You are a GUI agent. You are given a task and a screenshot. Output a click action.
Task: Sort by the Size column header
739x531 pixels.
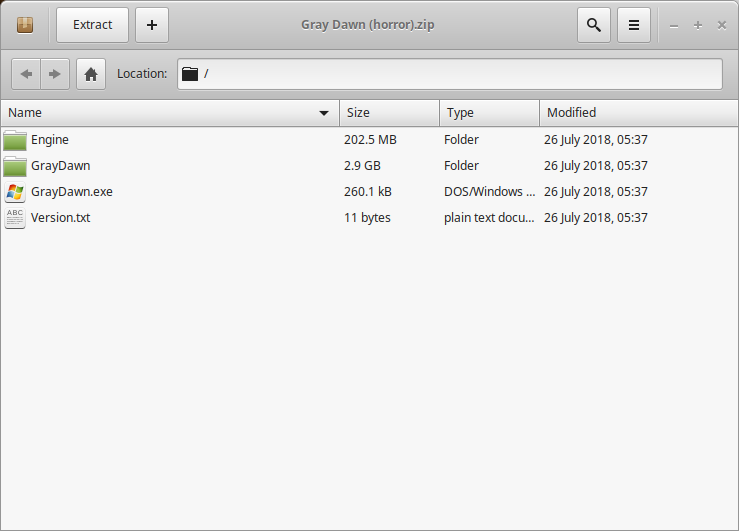tap(389, 113)
